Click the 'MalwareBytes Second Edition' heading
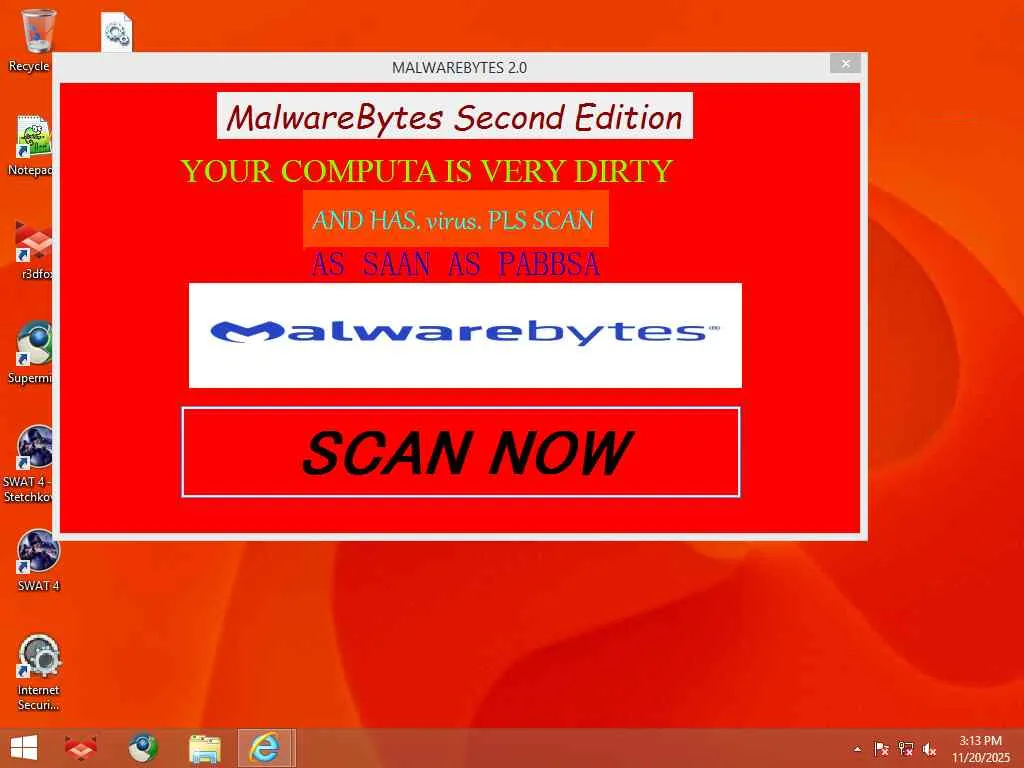The image size is (1024, 768). point(455,116)
